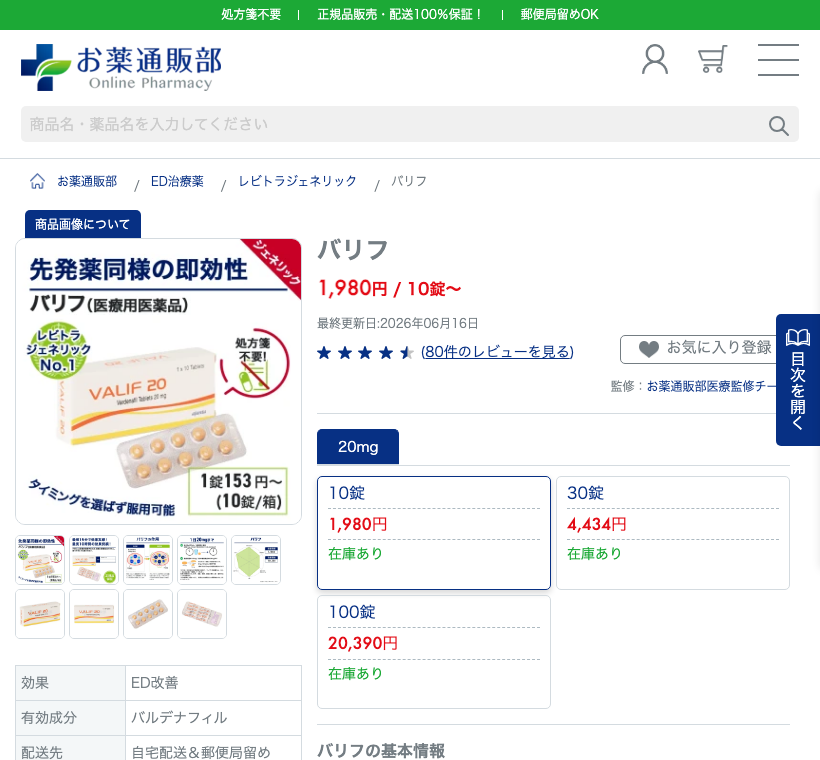Click the バリフの基本情報 heading
The image size is (820, 760).
point(381,751)
